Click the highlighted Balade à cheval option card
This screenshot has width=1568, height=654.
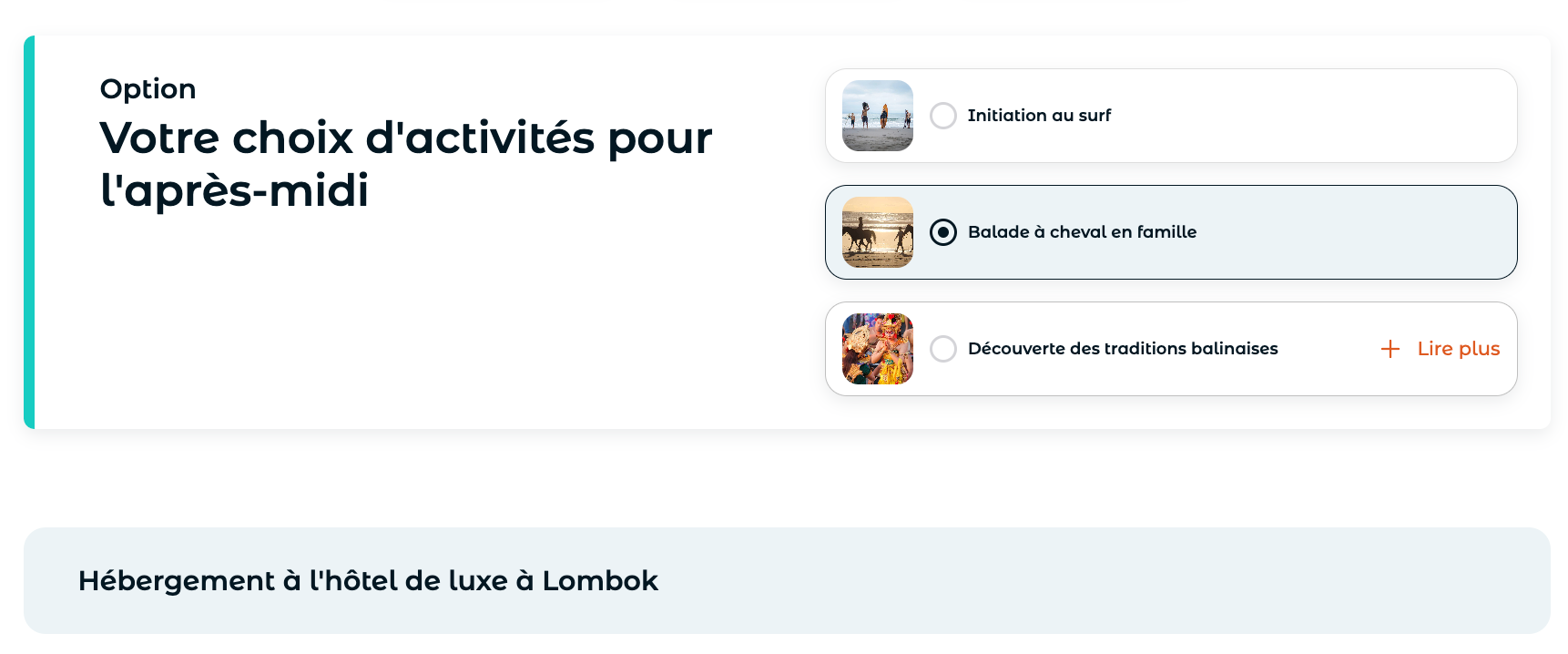1171,232
